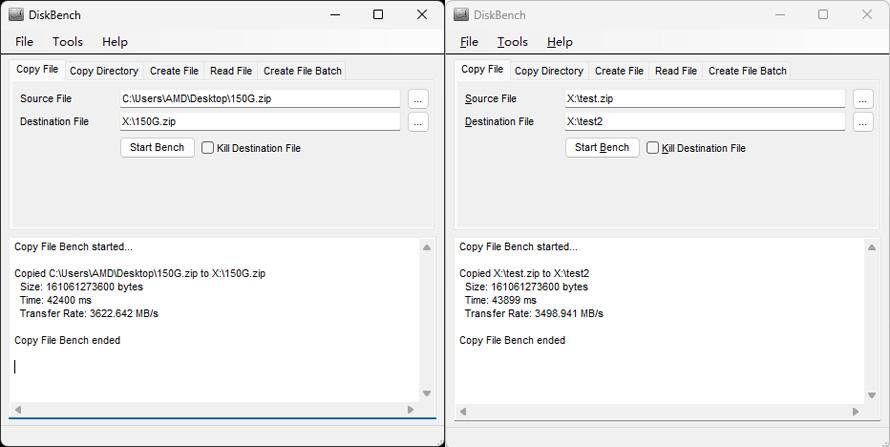Switch to Create File Batch tab in right window

pos(747,71)
